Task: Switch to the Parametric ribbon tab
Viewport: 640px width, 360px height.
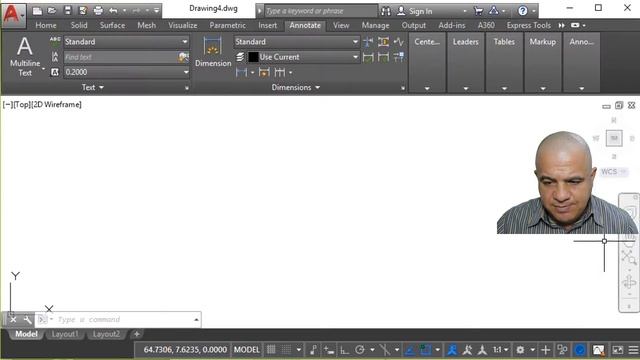Action: coord(227,25)
